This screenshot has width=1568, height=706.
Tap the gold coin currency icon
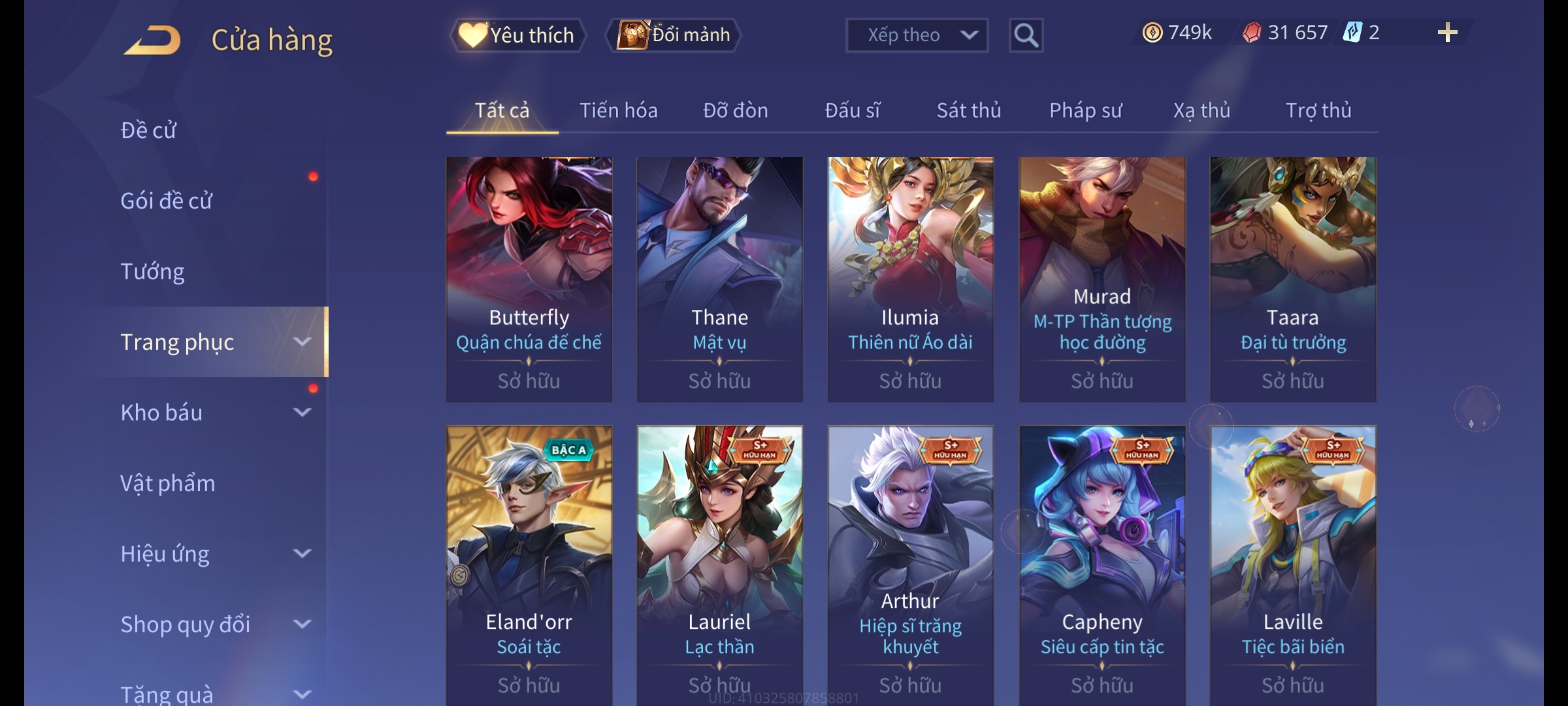[x=1152, y=33]
